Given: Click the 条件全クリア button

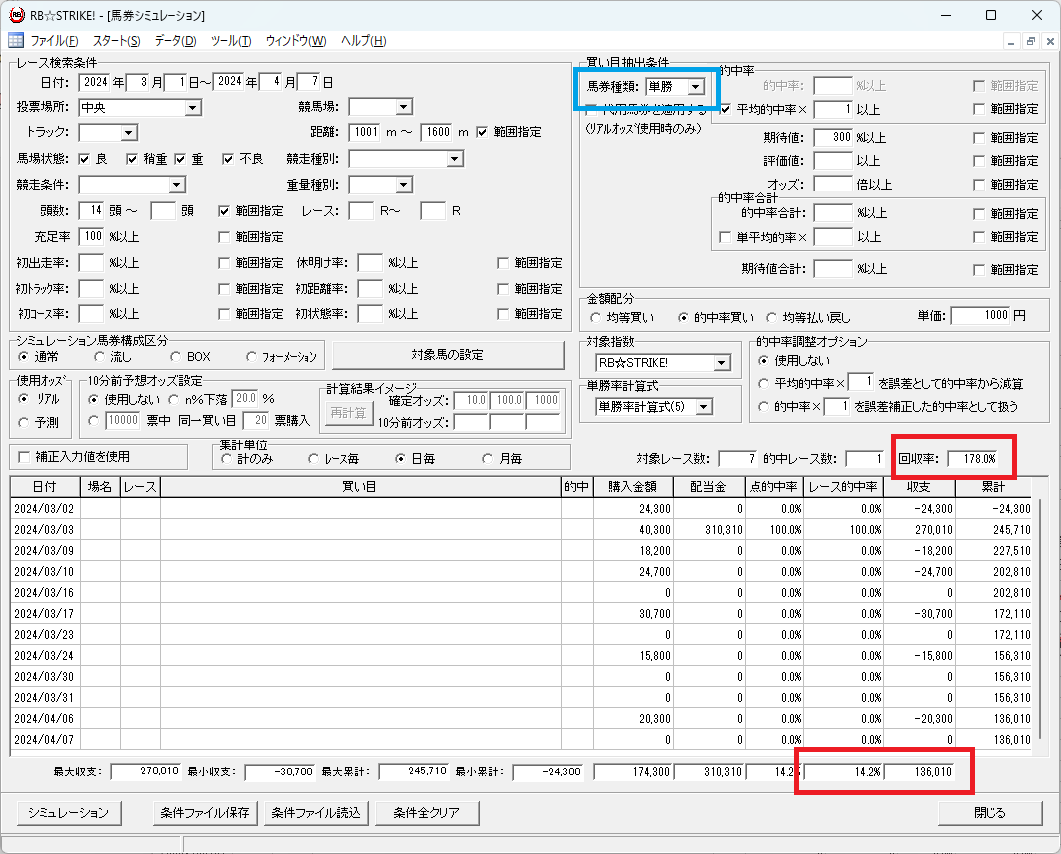Looking at the screenshot, I should [427, 813].
